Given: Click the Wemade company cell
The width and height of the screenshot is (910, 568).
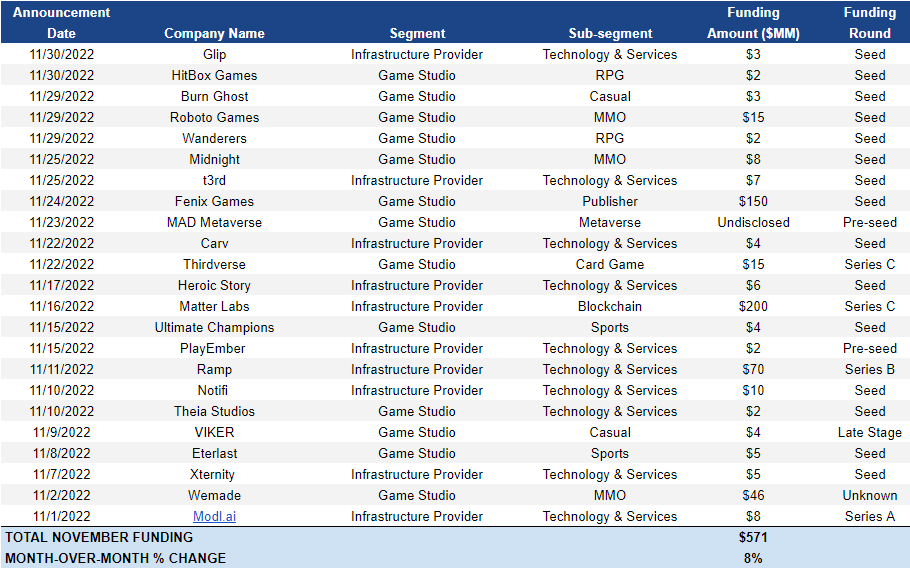Looking at the screenshot, I should point(214,495).
